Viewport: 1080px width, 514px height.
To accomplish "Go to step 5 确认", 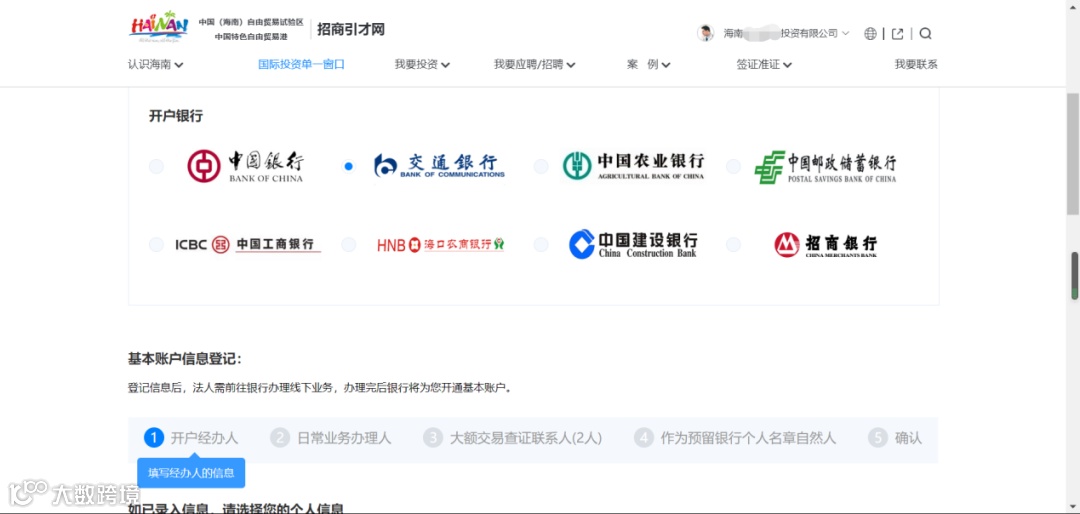I will [x=895, y=438].
